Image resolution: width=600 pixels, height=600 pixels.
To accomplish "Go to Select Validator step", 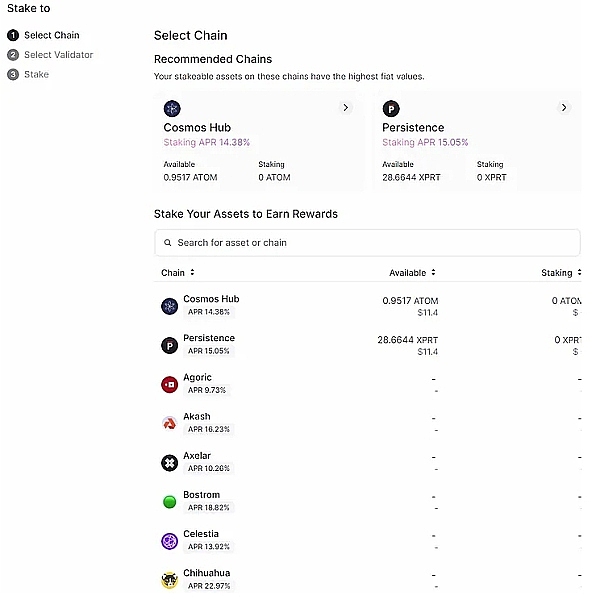I will 58,55.
